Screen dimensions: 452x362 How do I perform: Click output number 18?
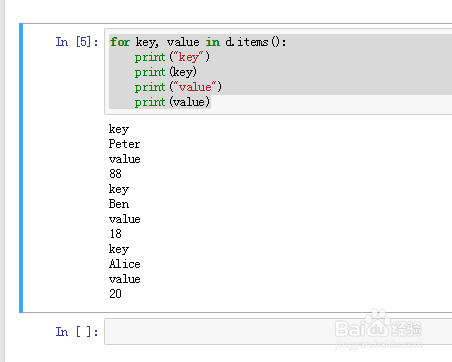point(115,234)
